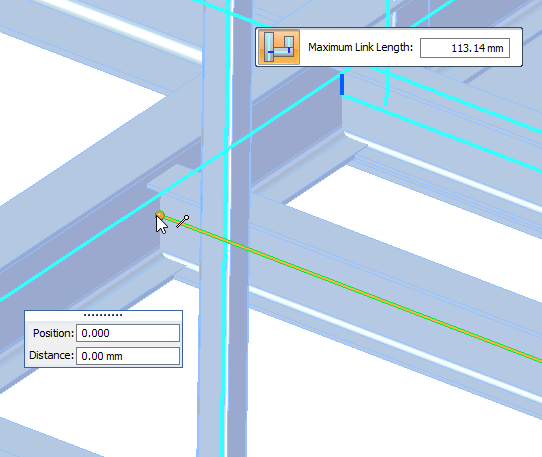Click the "Position:" label text
The image size is (542, 457).
tap(54, 333)
